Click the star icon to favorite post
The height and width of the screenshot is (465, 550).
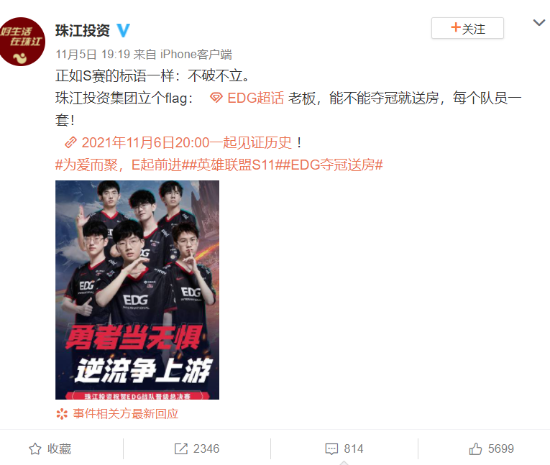[x=35, y=449]
